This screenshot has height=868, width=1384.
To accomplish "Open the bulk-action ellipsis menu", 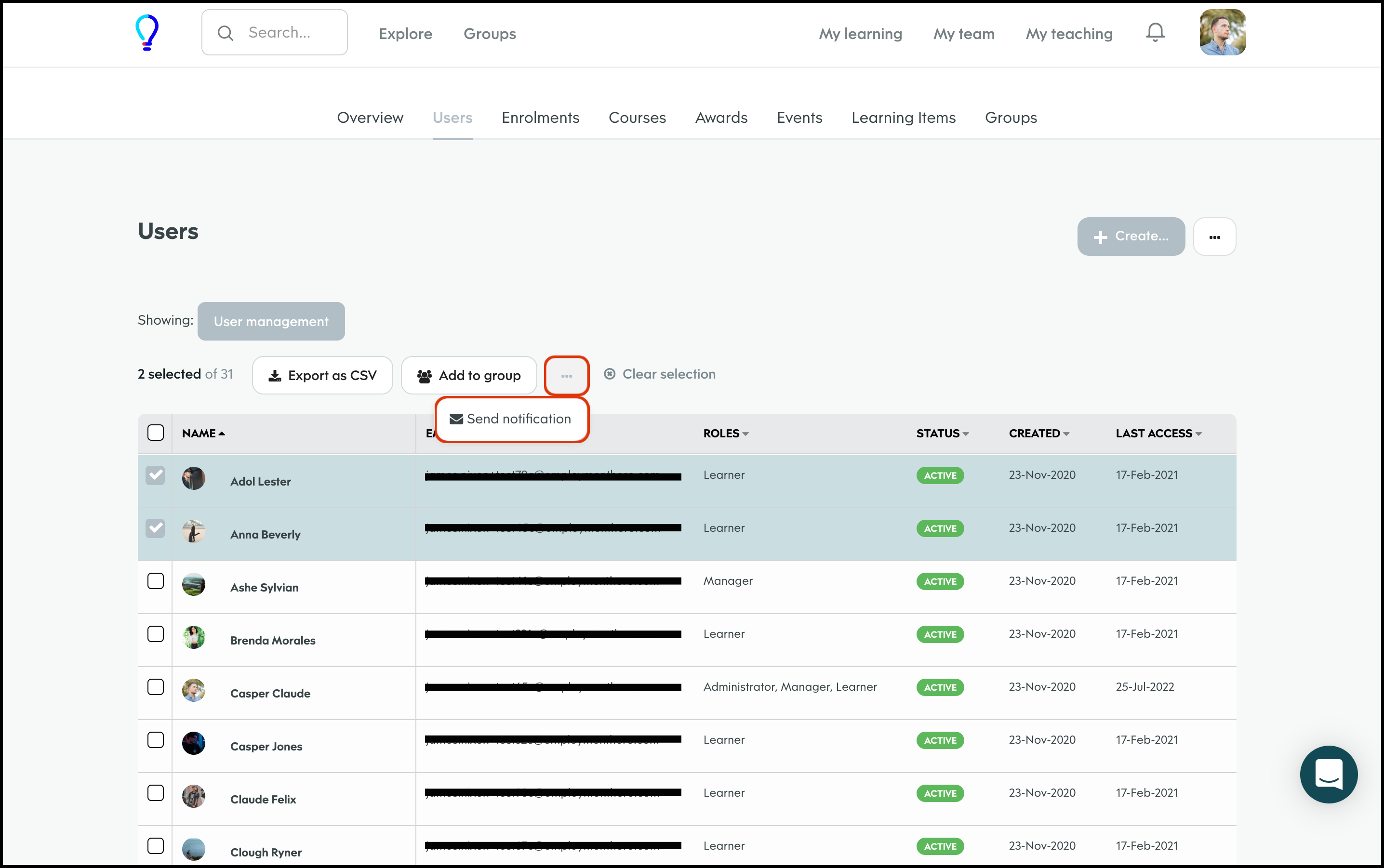I will point(567,375).
